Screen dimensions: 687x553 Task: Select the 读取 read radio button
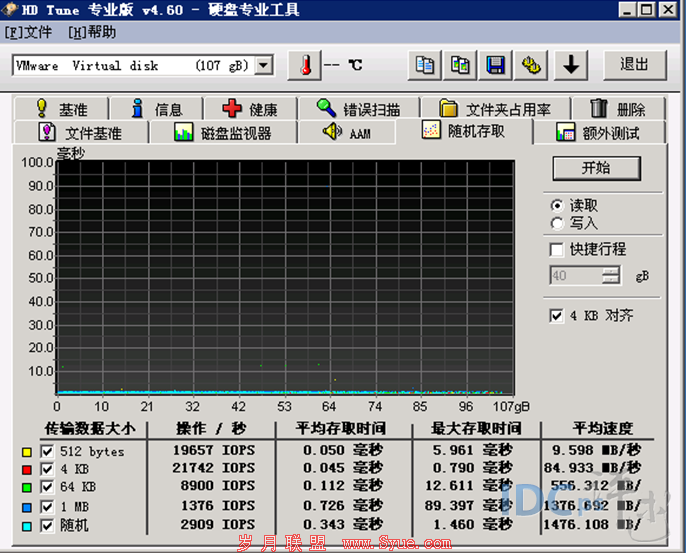click(557, 206)
